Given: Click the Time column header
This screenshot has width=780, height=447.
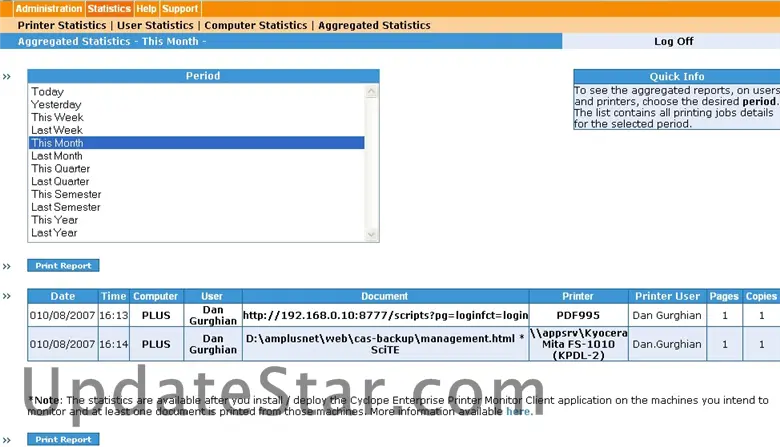Looking at the screenshot, I should click(113, 296).
